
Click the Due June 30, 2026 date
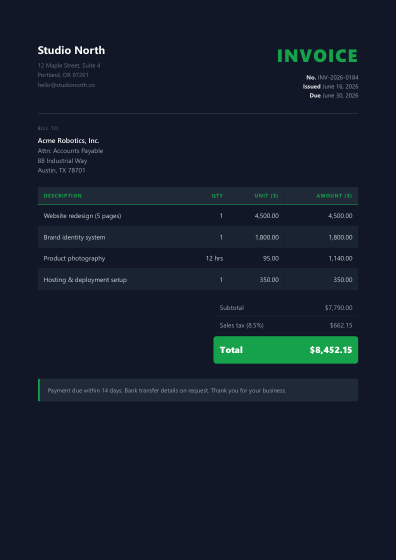pos(334,95)
